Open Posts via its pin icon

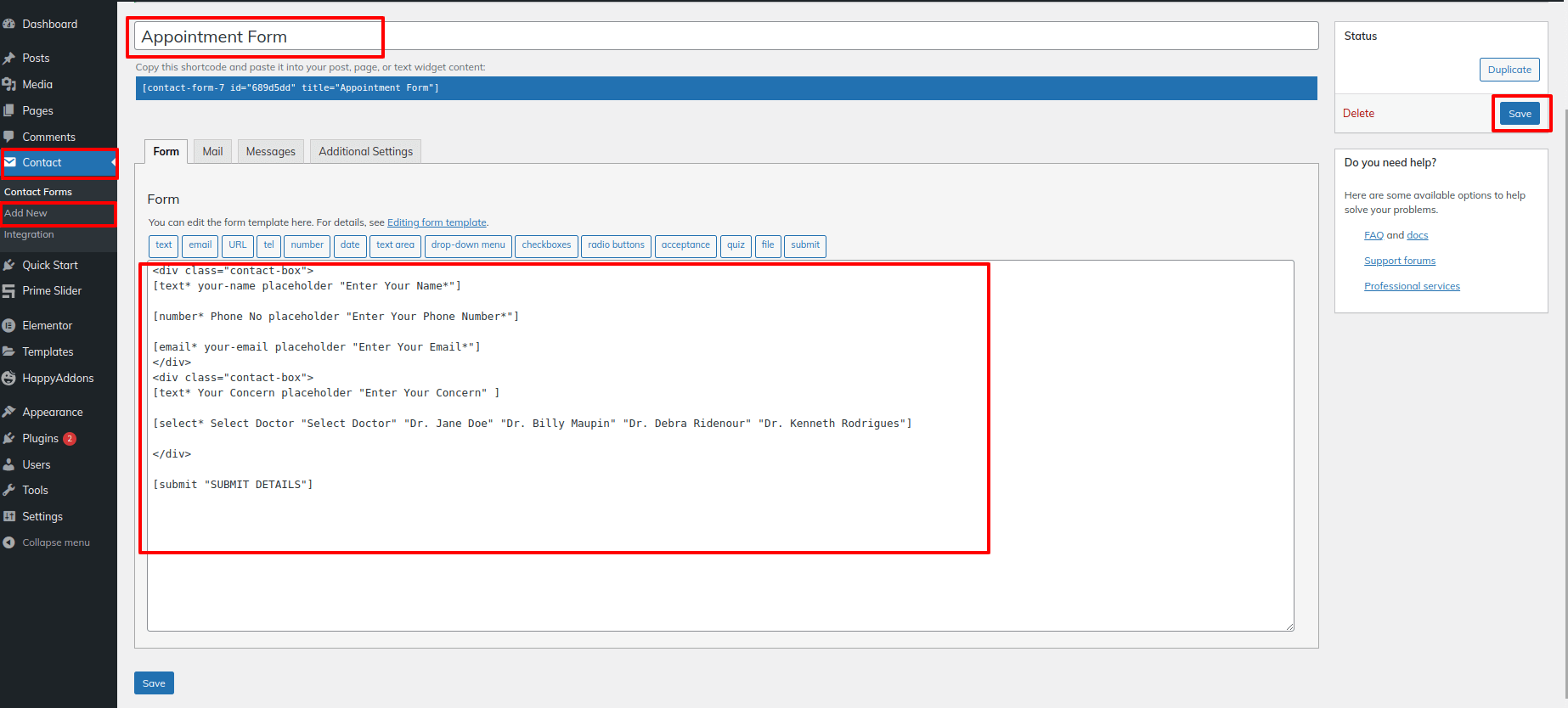(9, 59)
